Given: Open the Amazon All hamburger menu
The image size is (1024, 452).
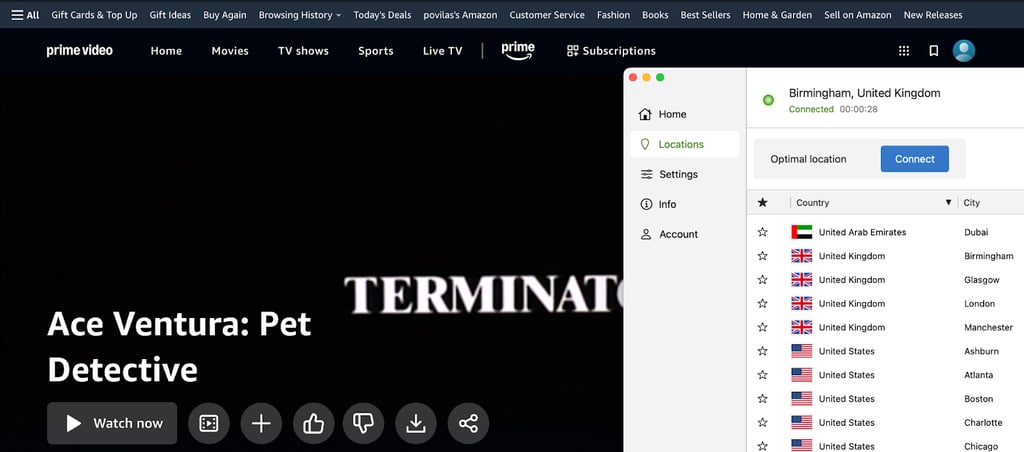Looking at the screenshot, I should 25,15.
